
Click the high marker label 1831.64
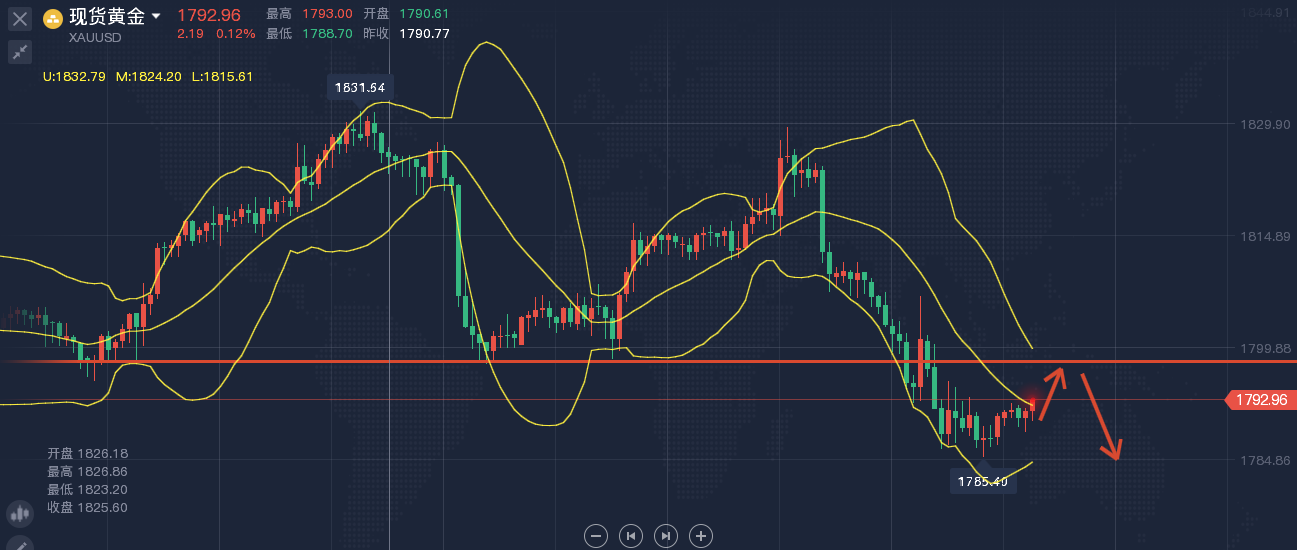point(360,87)
